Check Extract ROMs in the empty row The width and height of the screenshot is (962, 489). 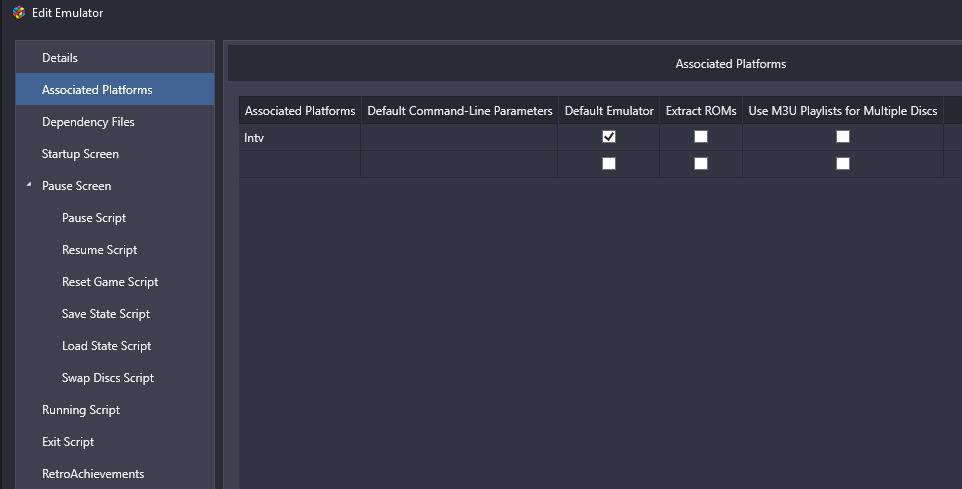701,163
